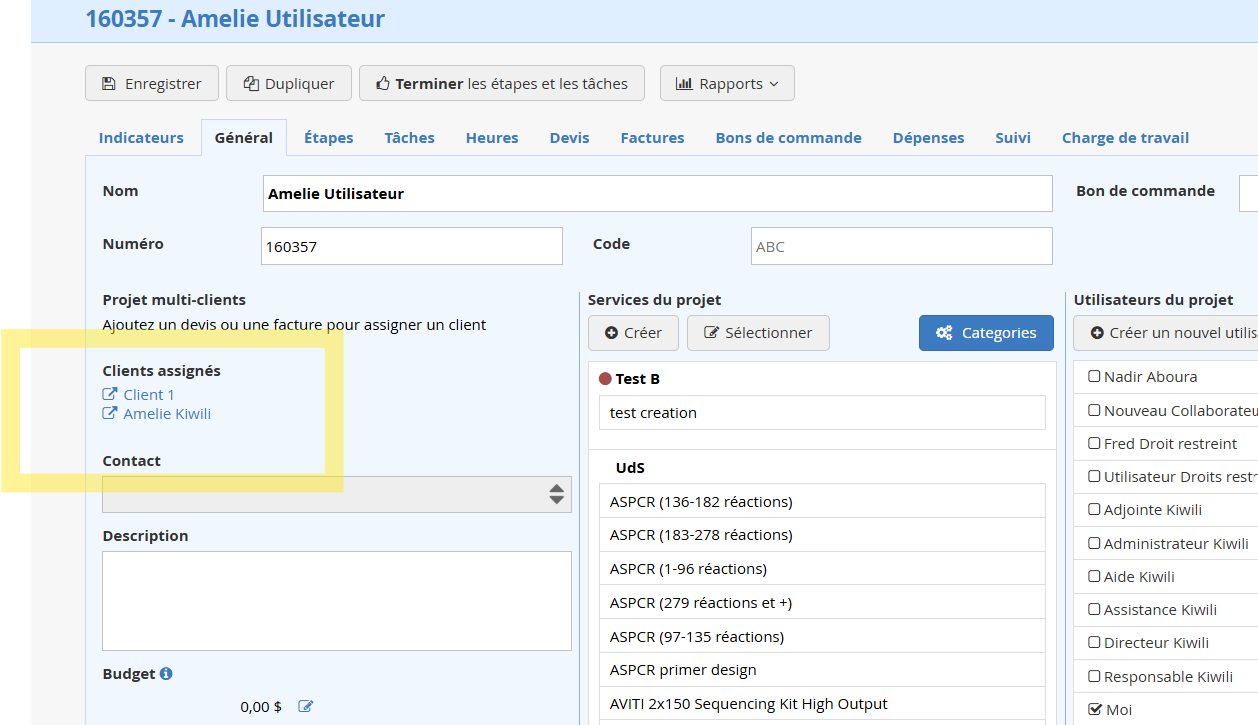Uncheck the Moi user checkbox

pyautogui.click(x=1094, y=709)
